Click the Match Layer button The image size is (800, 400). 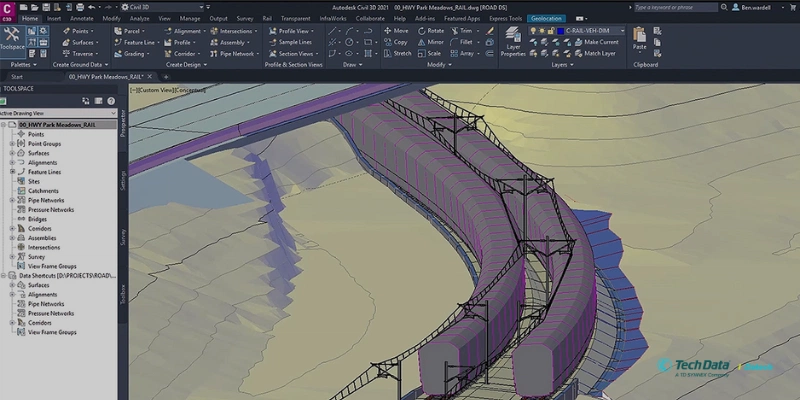(x=595, y=54)
